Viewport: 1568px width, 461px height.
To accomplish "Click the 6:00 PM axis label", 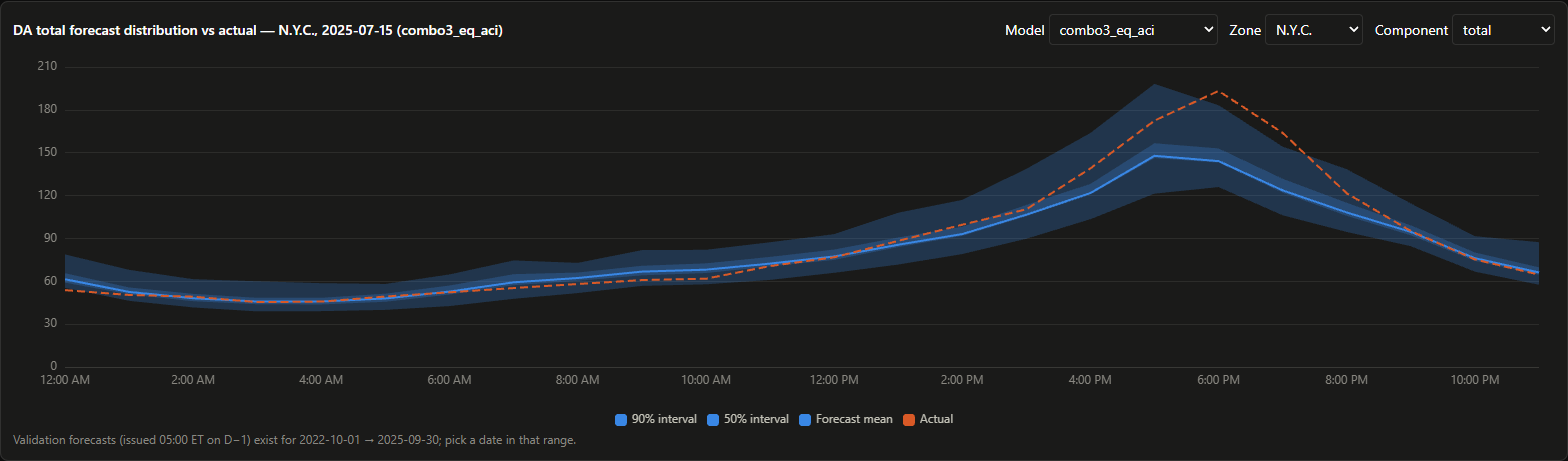I will coord(1218,381).
